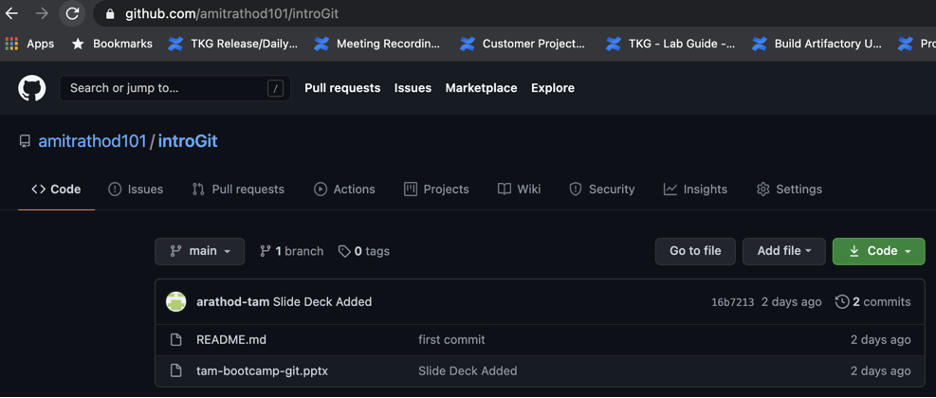Click the browser back arrow

(x=11, y=13)
